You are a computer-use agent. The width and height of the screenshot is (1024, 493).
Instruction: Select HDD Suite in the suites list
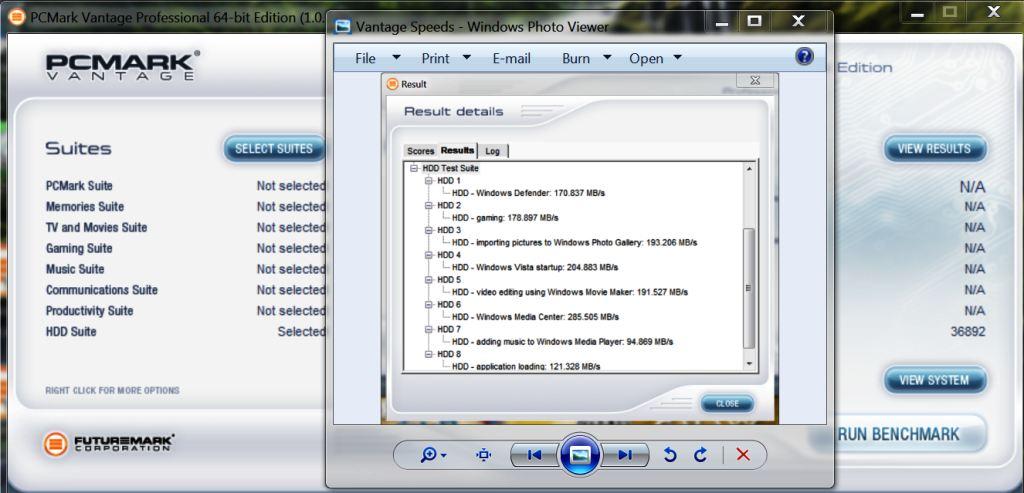[71, 332]
